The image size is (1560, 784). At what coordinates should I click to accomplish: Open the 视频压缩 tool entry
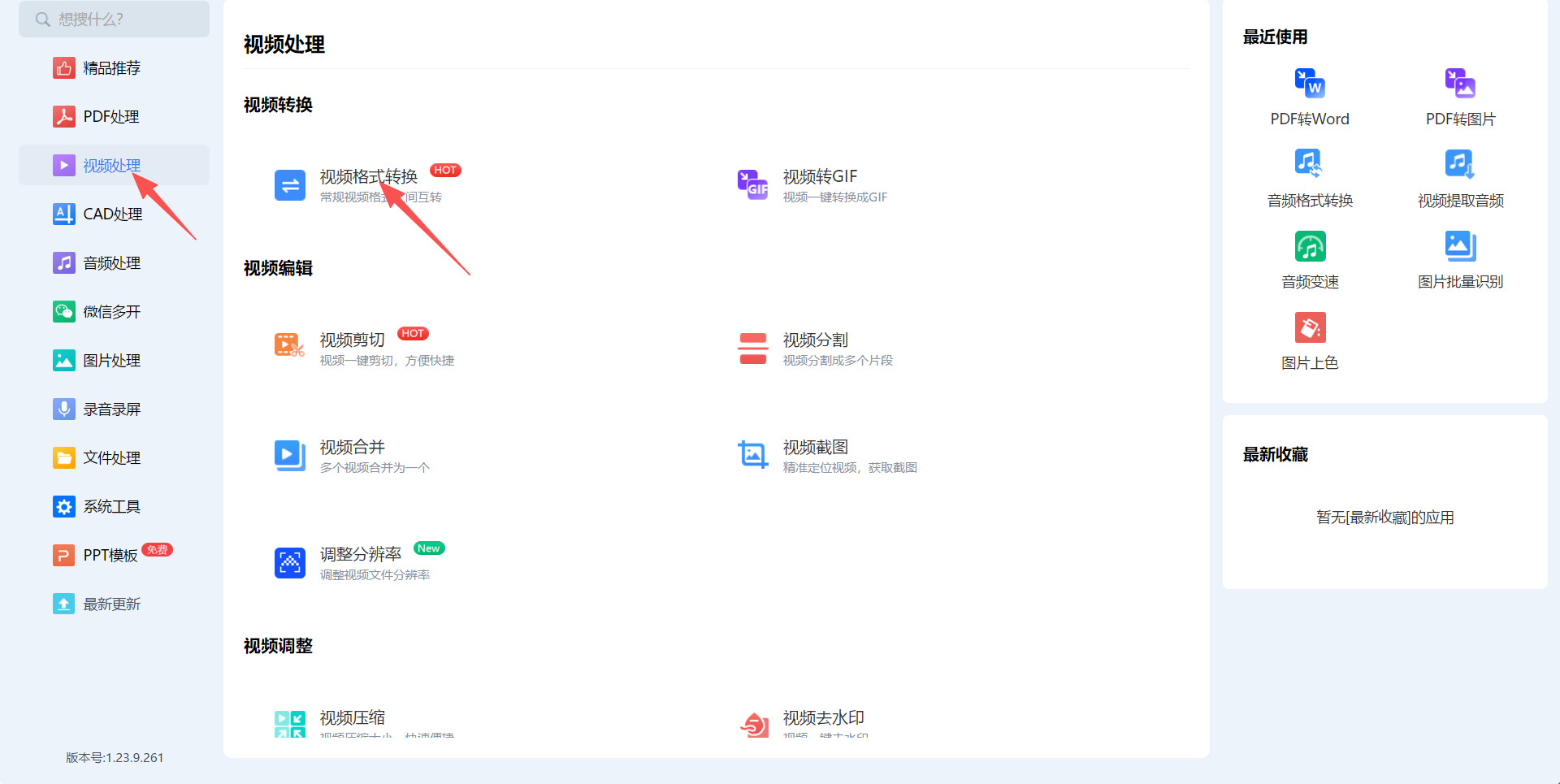pyautogui.click(x=352, y=718)
